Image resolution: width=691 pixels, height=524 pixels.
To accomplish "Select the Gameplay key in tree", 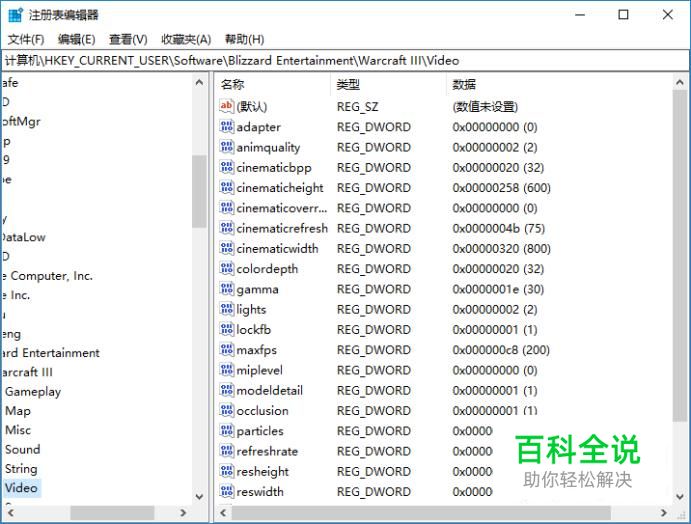I will (33, 391).
